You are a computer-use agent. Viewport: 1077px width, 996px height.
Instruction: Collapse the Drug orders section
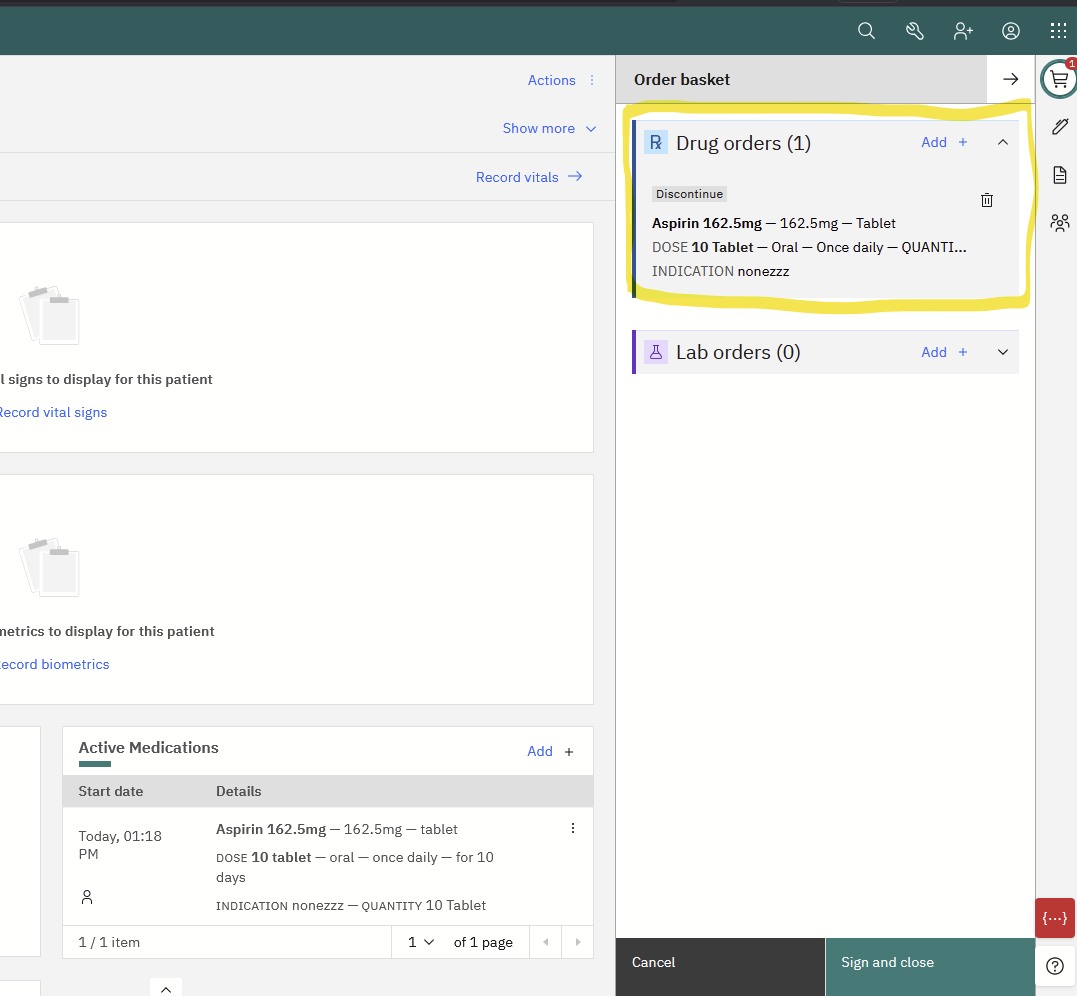tap(1003, 143)
